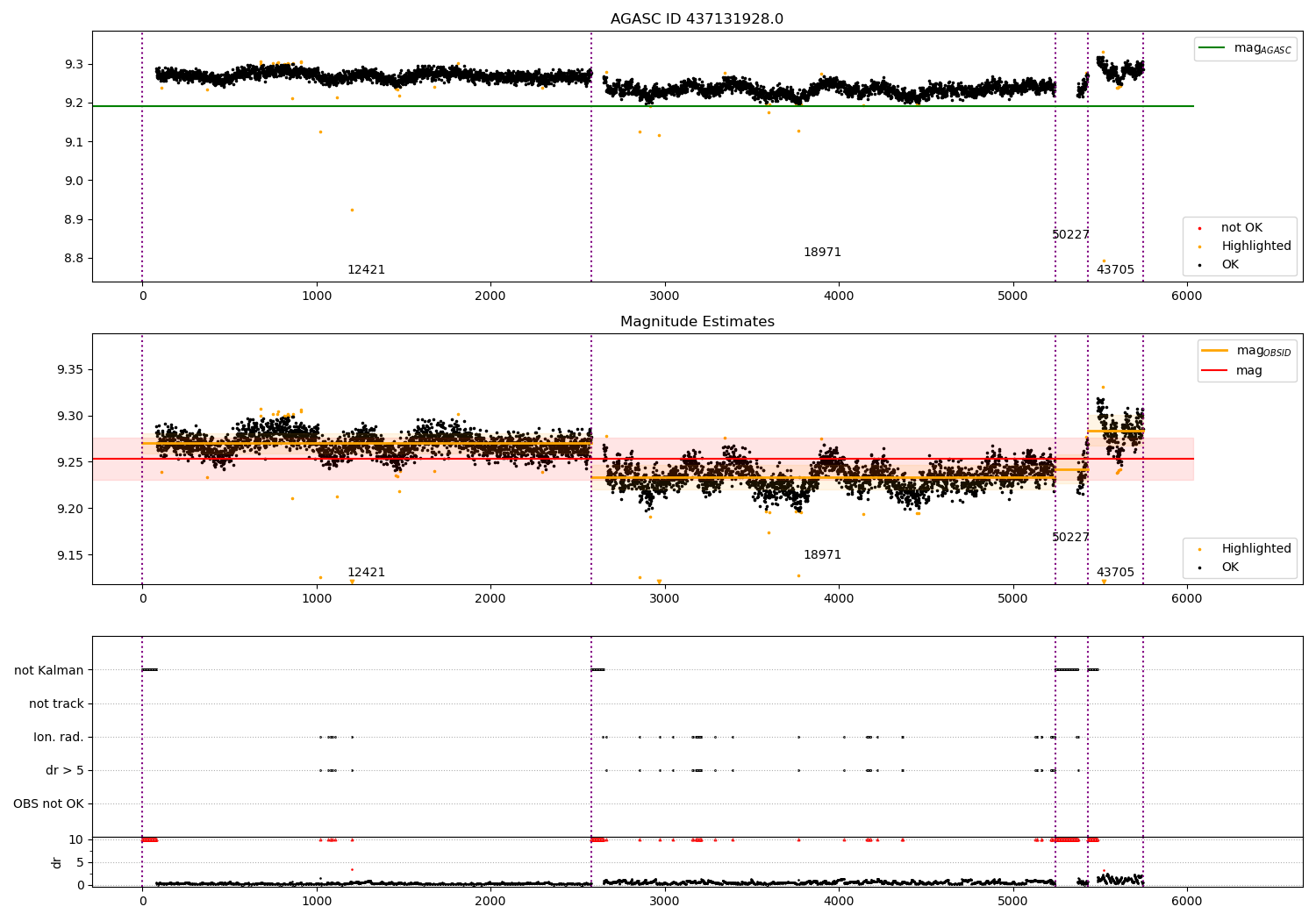Click the 'dr > 5' axis label
1316x921 pixels.
[65, 770]
